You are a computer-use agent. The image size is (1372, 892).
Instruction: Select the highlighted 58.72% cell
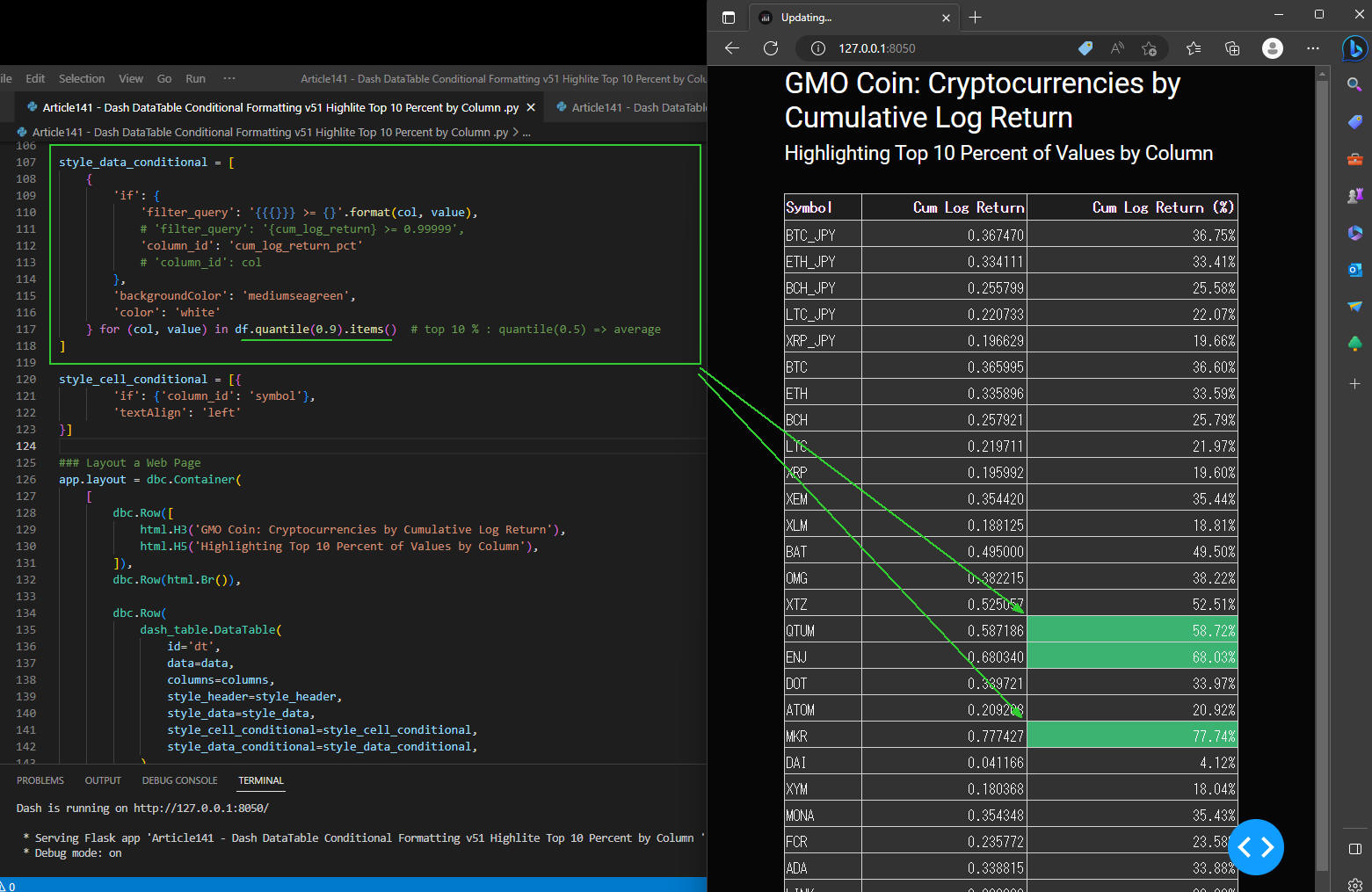coord(1132,630)
